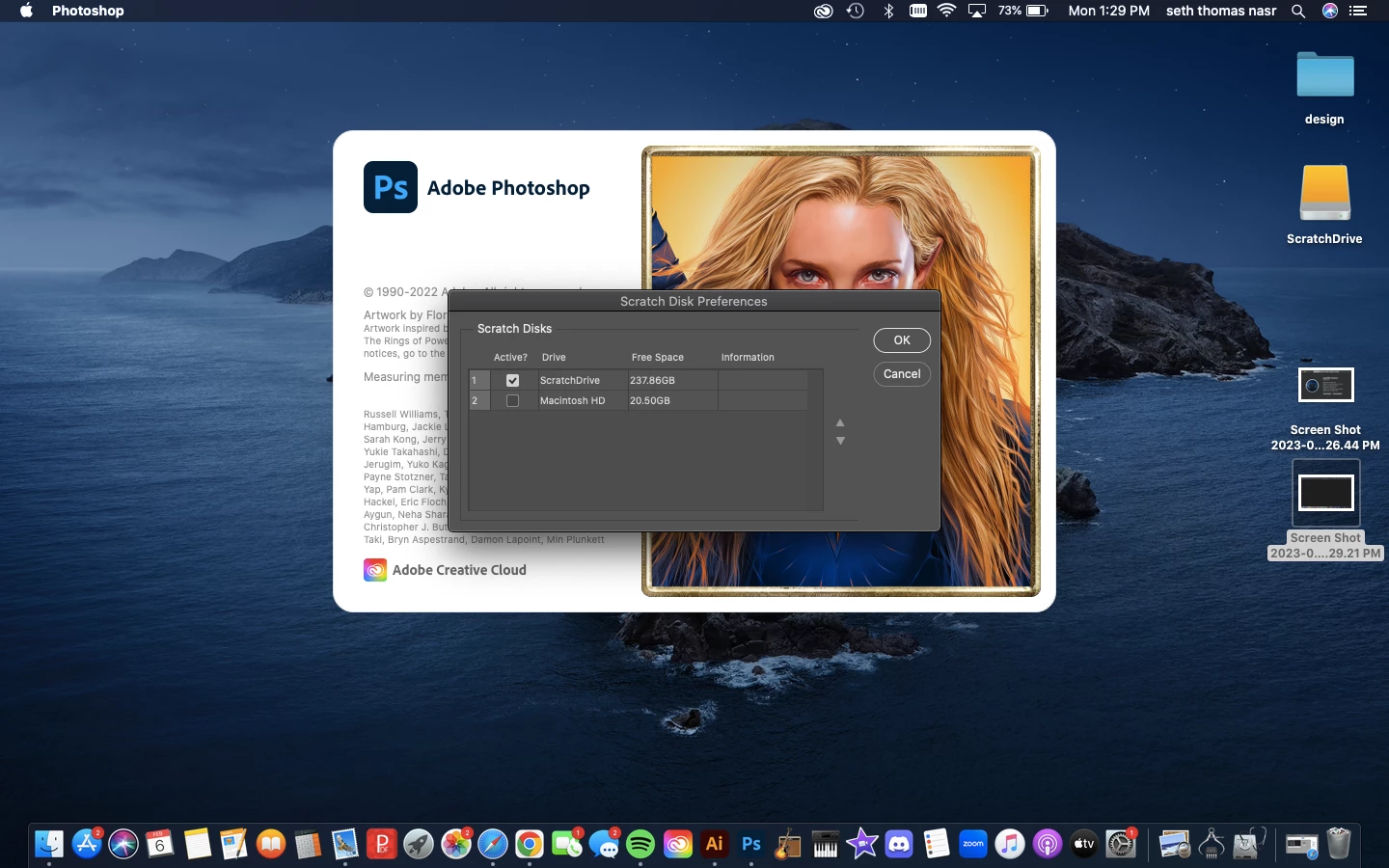Open Launchpad rocket in Dock

[x=419, y=845]
